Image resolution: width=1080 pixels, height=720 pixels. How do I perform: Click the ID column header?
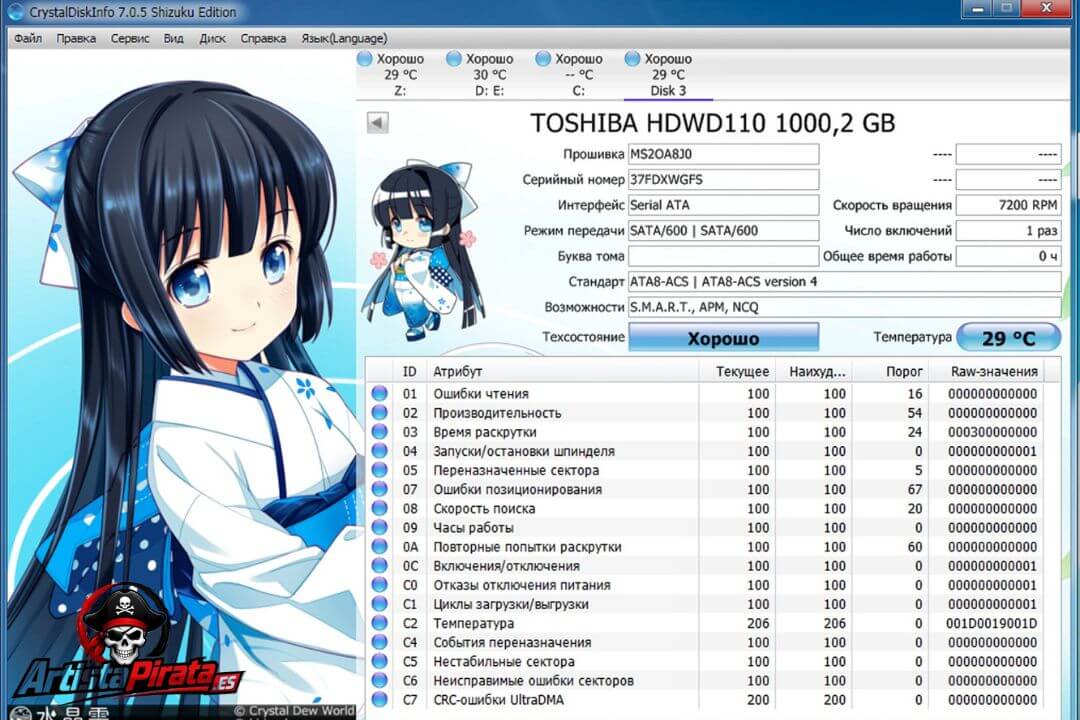(x=410, y=371)
